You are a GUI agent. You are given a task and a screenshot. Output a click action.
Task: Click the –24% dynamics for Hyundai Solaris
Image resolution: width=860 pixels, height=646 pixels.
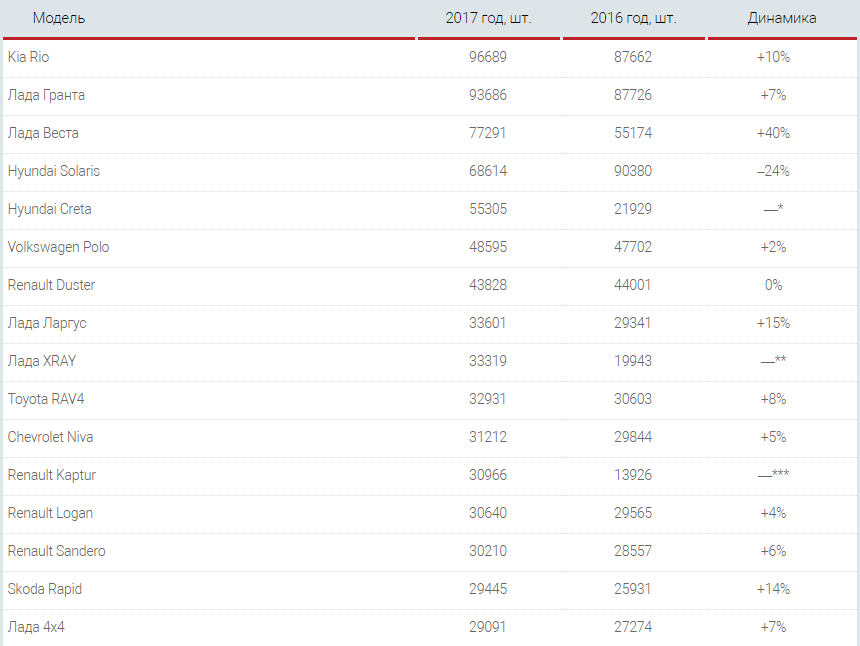(x=773, y=171)
